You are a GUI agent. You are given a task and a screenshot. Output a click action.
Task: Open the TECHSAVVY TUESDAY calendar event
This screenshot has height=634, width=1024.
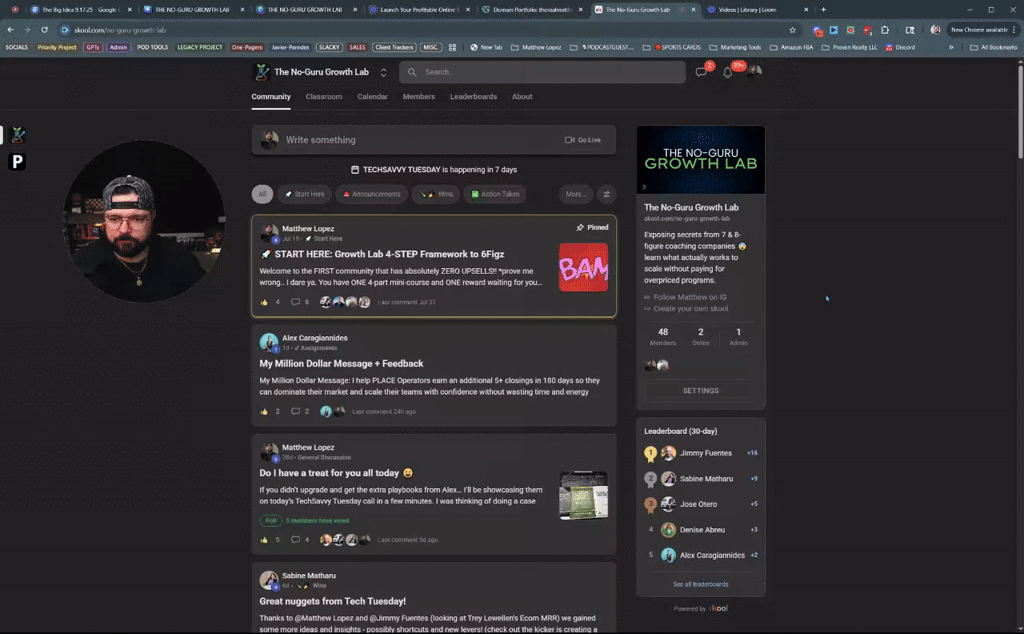tap(434, 170)
